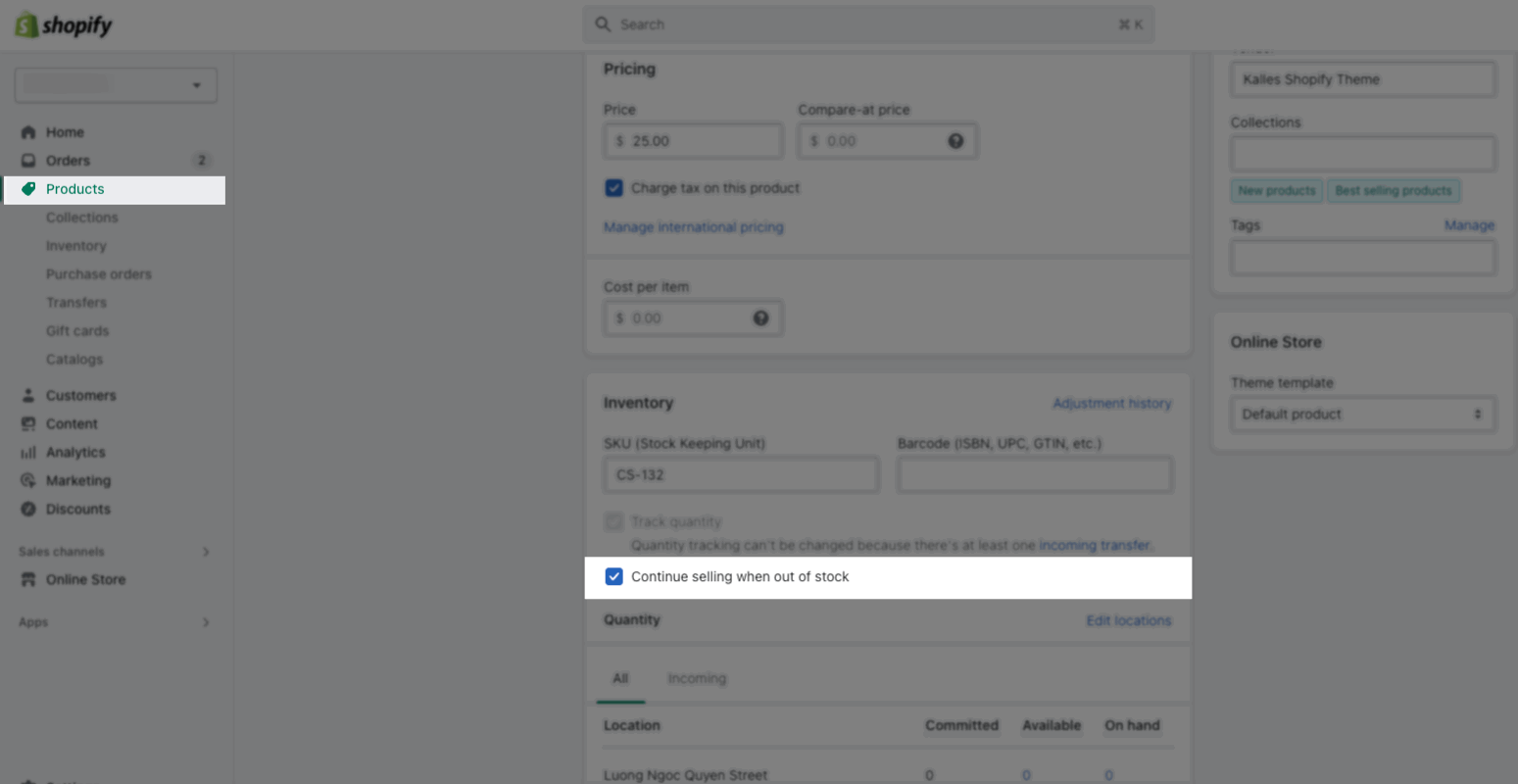Image resolution: width=1518 pixels, height=784 pixels.
Task: Open Collections in sidebar
Action: 82,218
